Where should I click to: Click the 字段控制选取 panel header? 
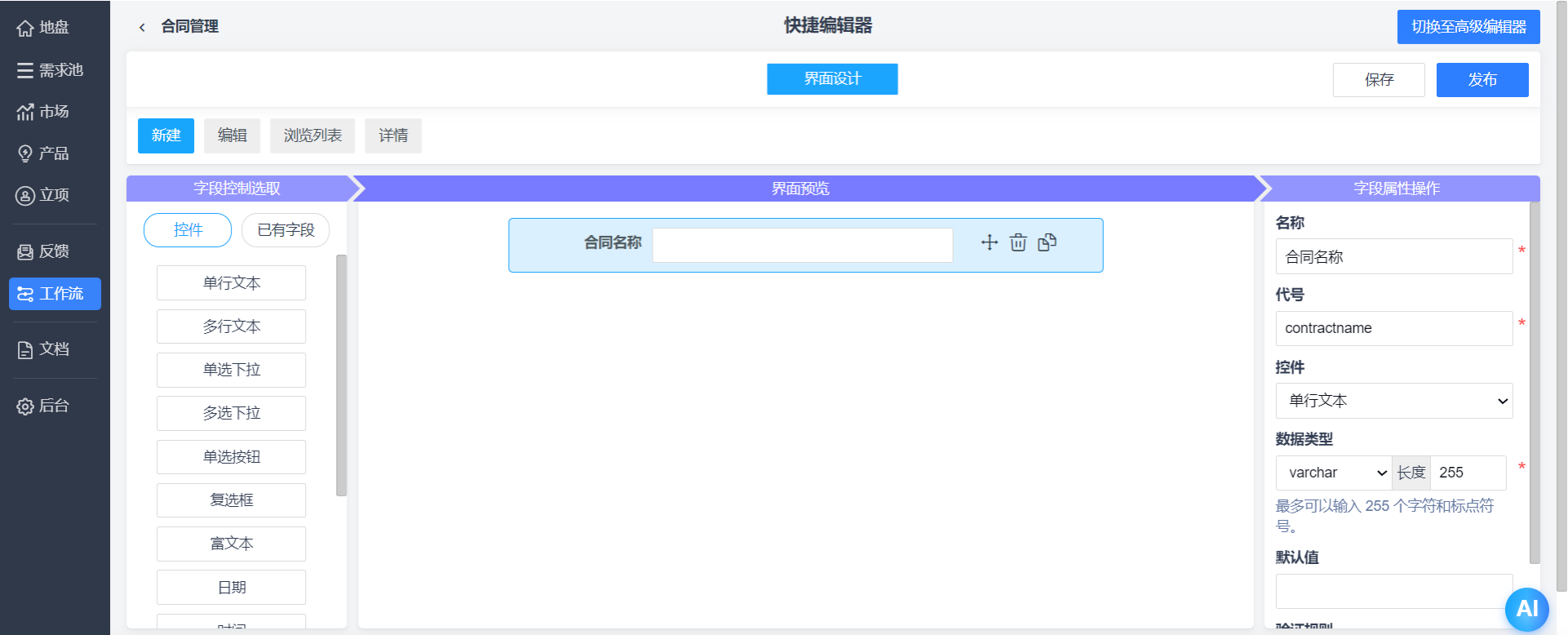[x=237, y=189]
